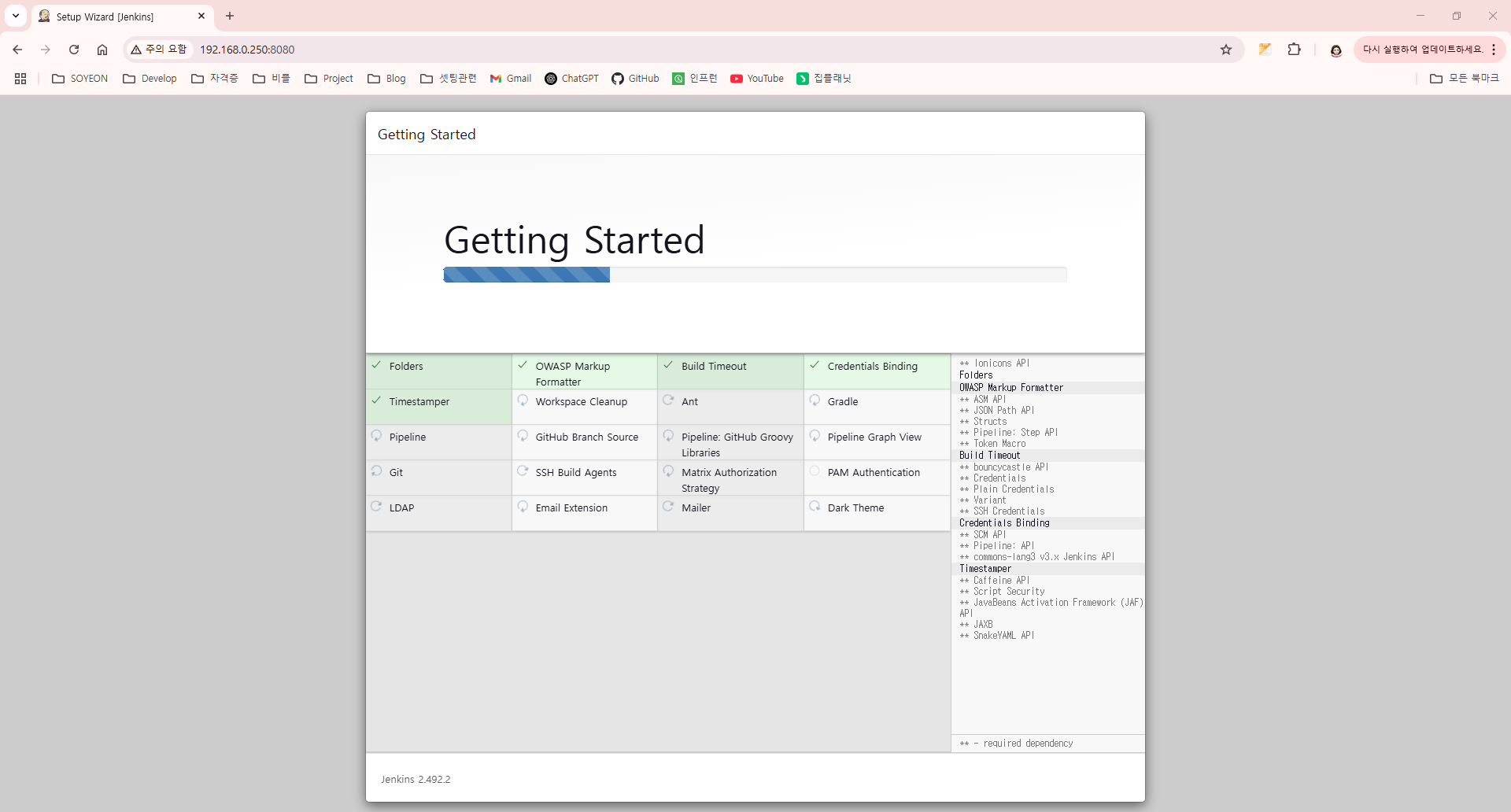This screenshot has height=812, width=1511.
Task: Click the checkmark beside Build Timeout
Action: click(x=668, y=365)
